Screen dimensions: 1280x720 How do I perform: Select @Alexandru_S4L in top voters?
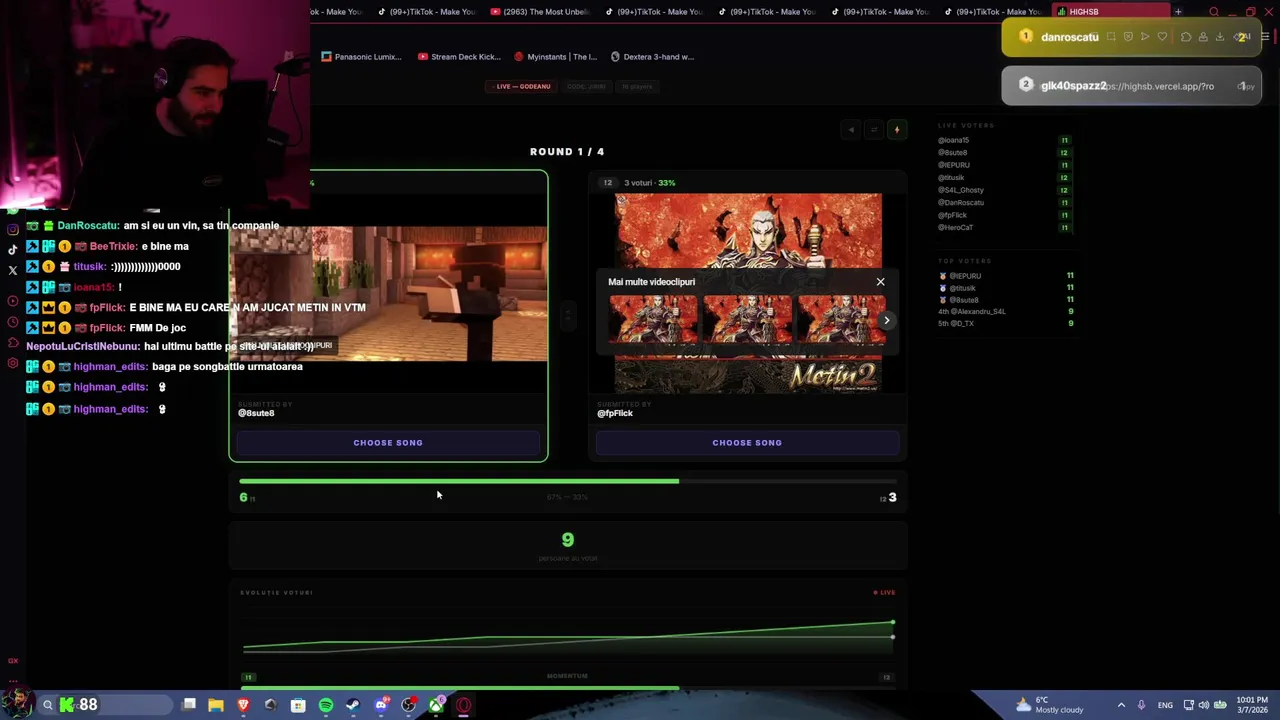click(972, 311)
